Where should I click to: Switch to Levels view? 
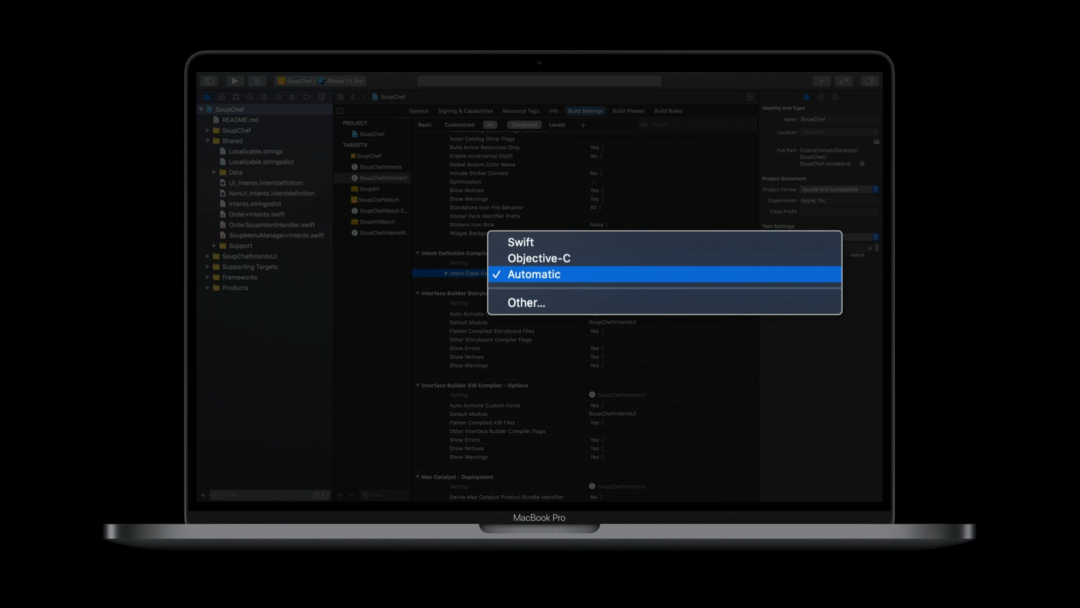tap(557, 125)
